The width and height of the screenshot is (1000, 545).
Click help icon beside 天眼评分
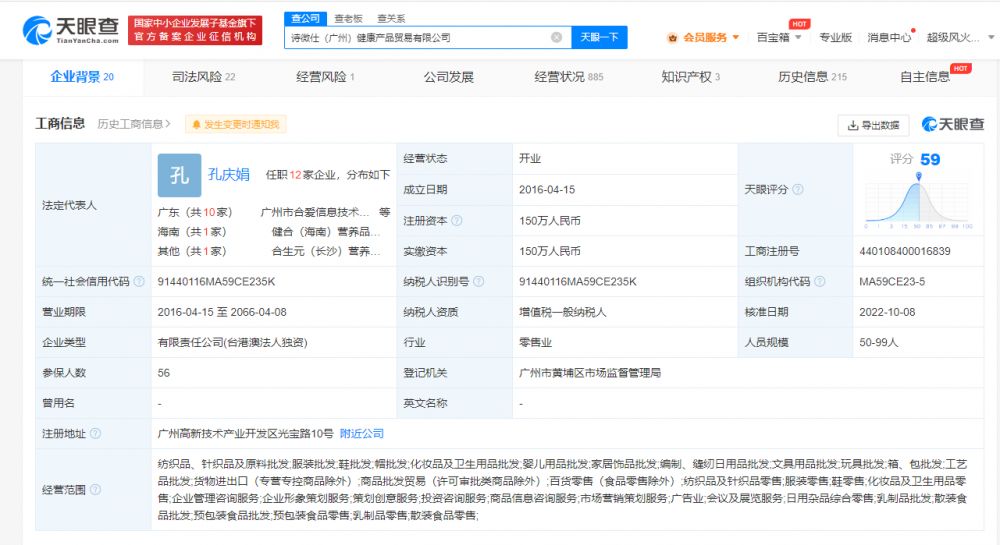click(x=797, y=189)
